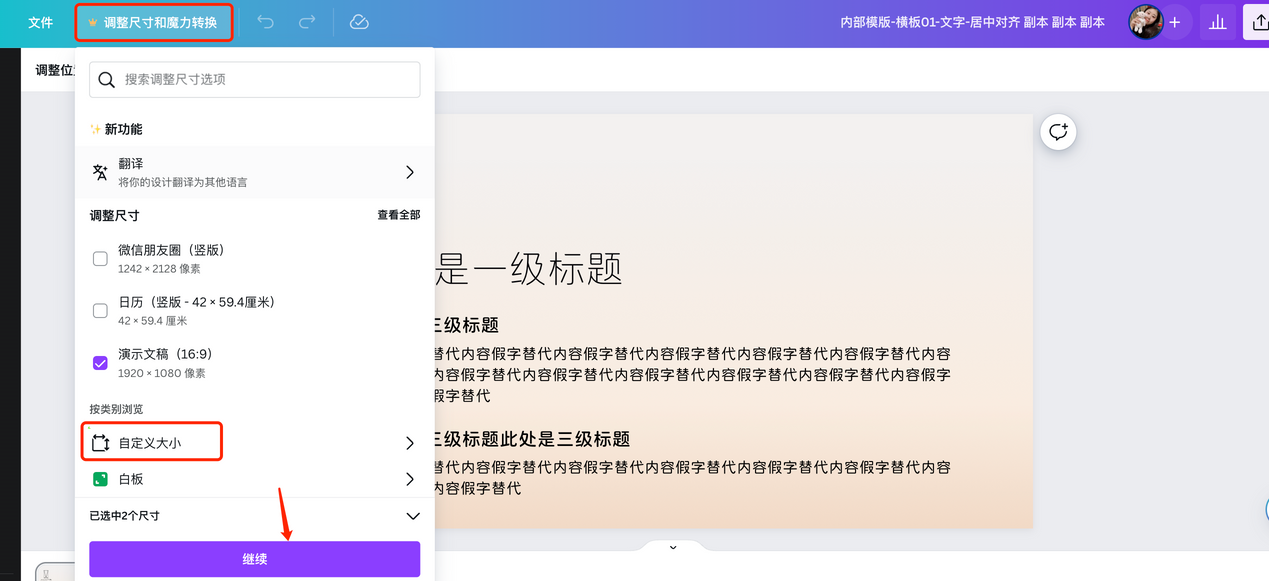1269x581 pixels.
Task: Expand the 白板 chevron
Action: coord(409,479)
